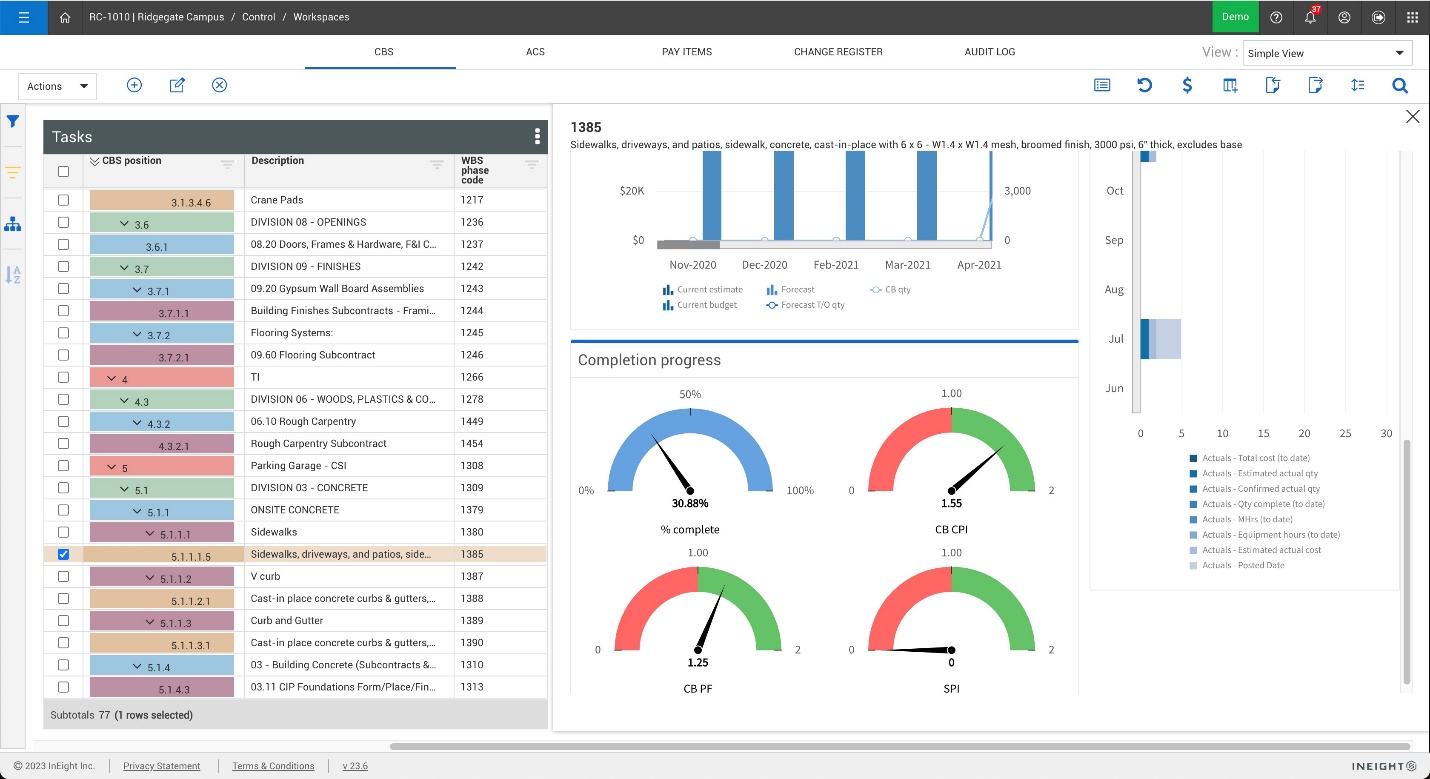Open the Tasks panel three-dot menu
This screenshot has height=779, width=1430.
pos(537,137)
